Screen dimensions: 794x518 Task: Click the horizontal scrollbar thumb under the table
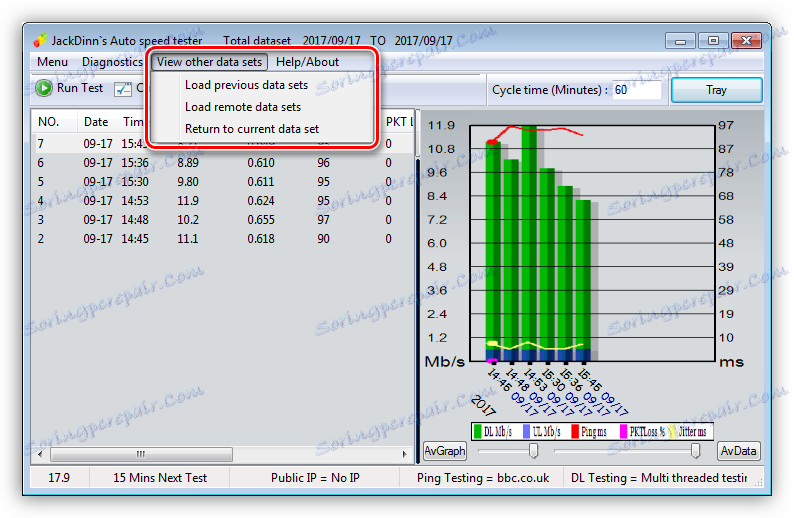pyautogui.click(x=141, y=454)
